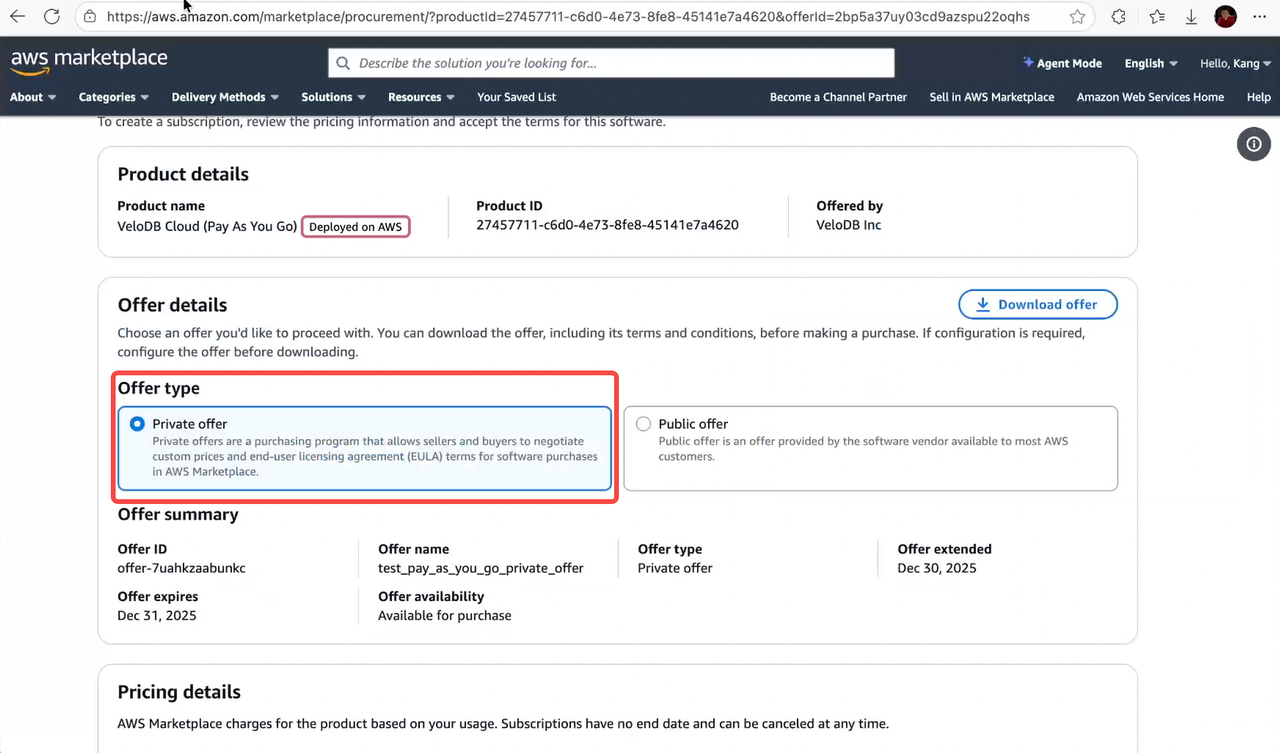The width and height of the screenshot is (1280, 753).
Task: Click offer name test_pay_as_you_go_private_offer
Action: 481,568
